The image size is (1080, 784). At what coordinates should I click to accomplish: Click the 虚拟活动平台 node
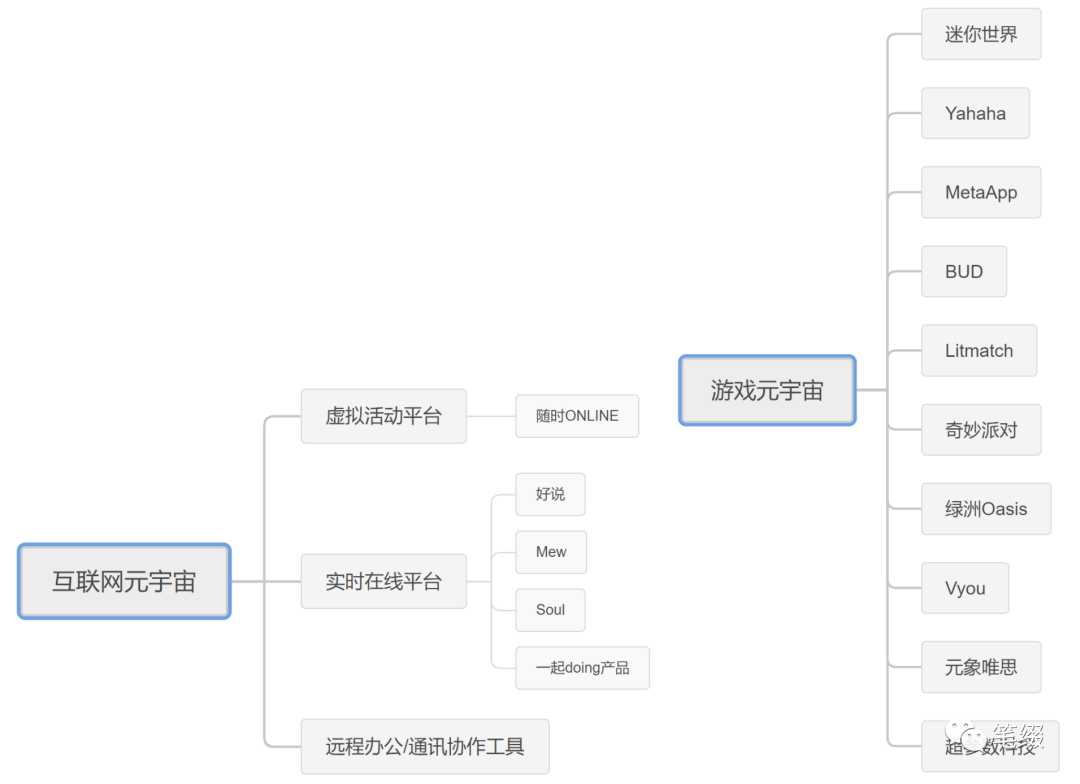click(x=384, y=416)
